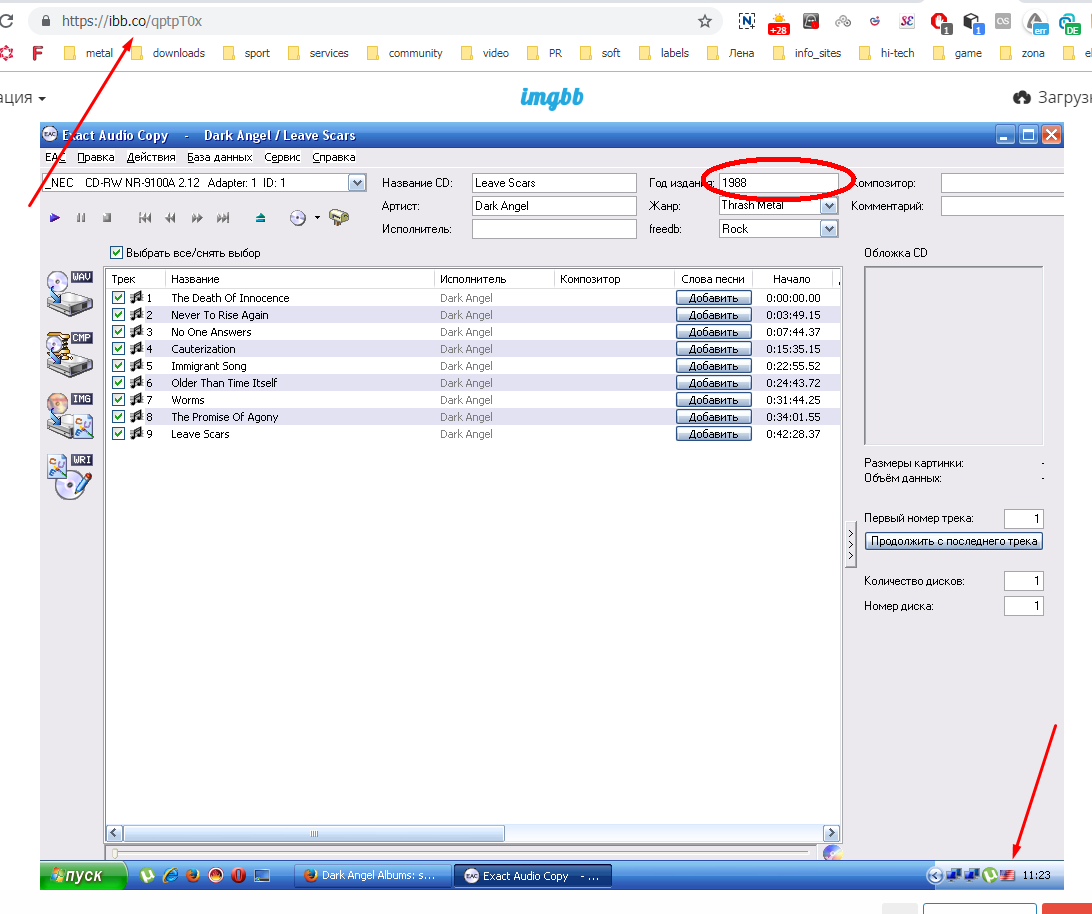Uncheck track 7 Worms
This screenshot has height=914, width=1092.
click(118, 399)
